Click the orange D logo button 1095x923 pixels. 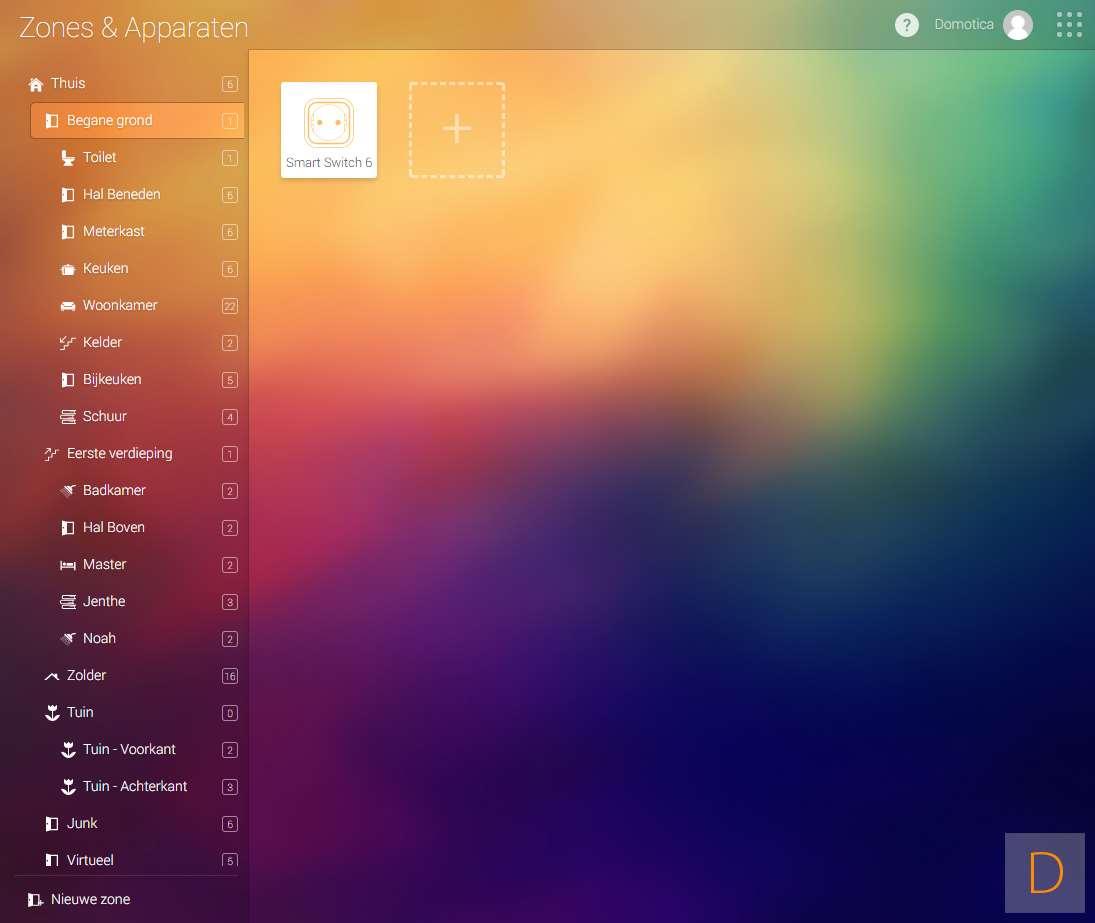(x=1045, y=873)
